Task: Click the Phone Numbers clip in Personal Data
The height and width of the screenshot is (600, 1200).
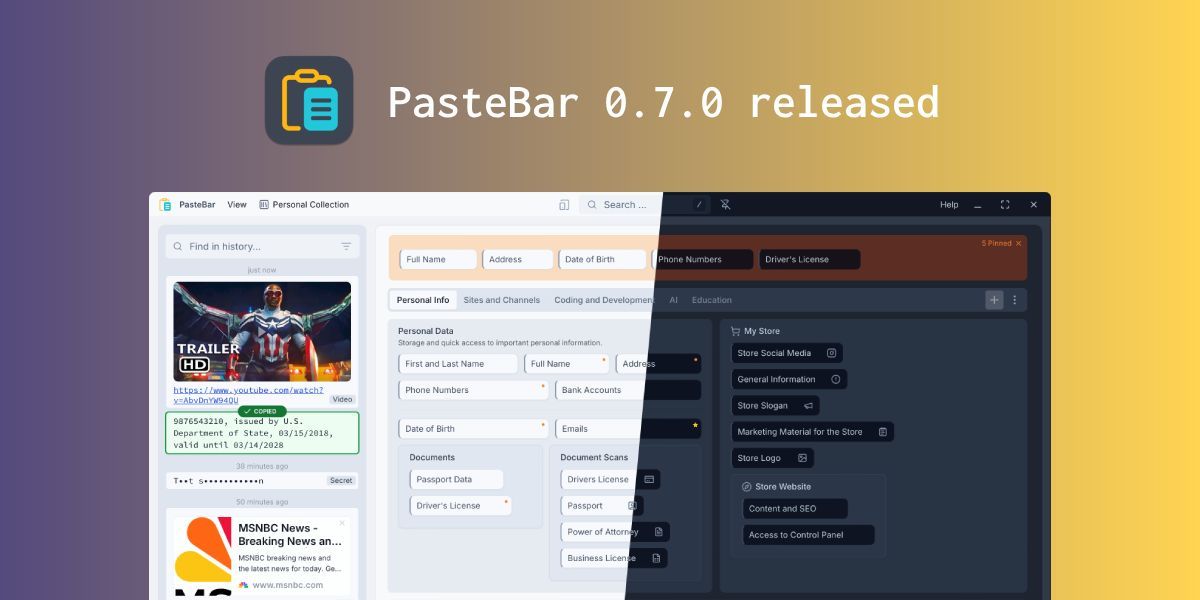Action: [473, 390]
